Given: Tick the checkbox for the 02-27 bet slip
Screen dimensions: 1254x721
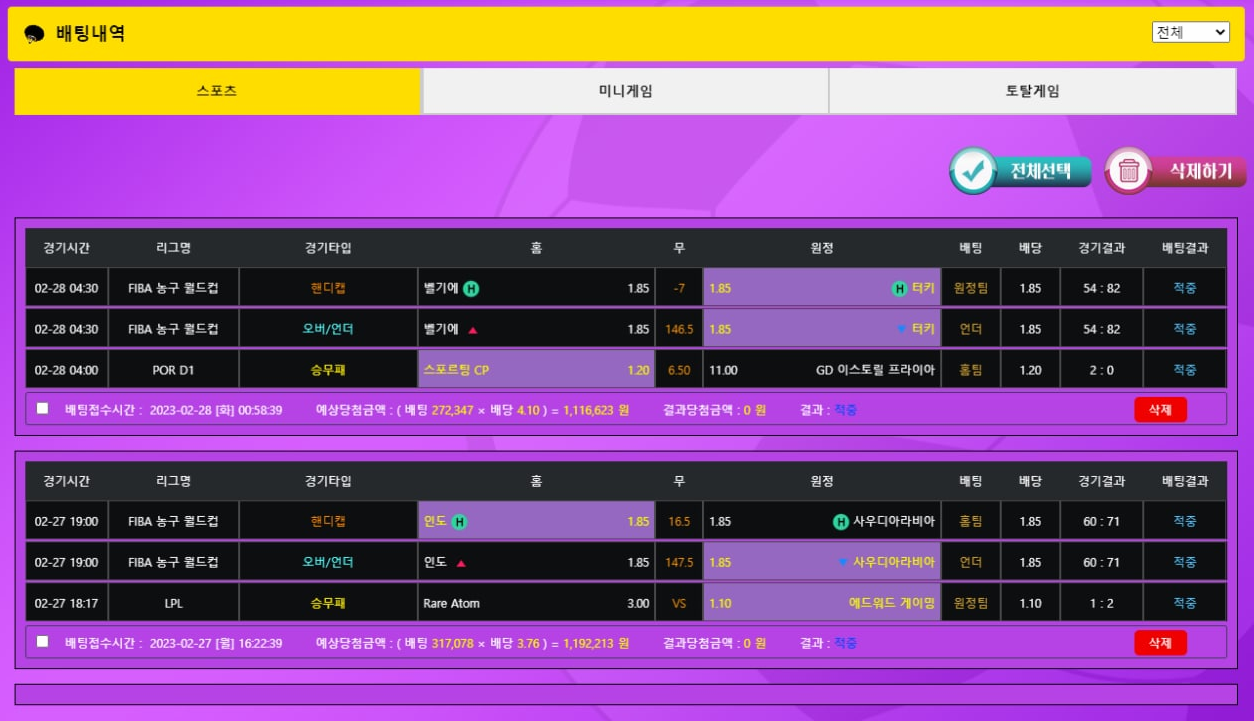Looking at the screenshot, I should pos(42,641).
